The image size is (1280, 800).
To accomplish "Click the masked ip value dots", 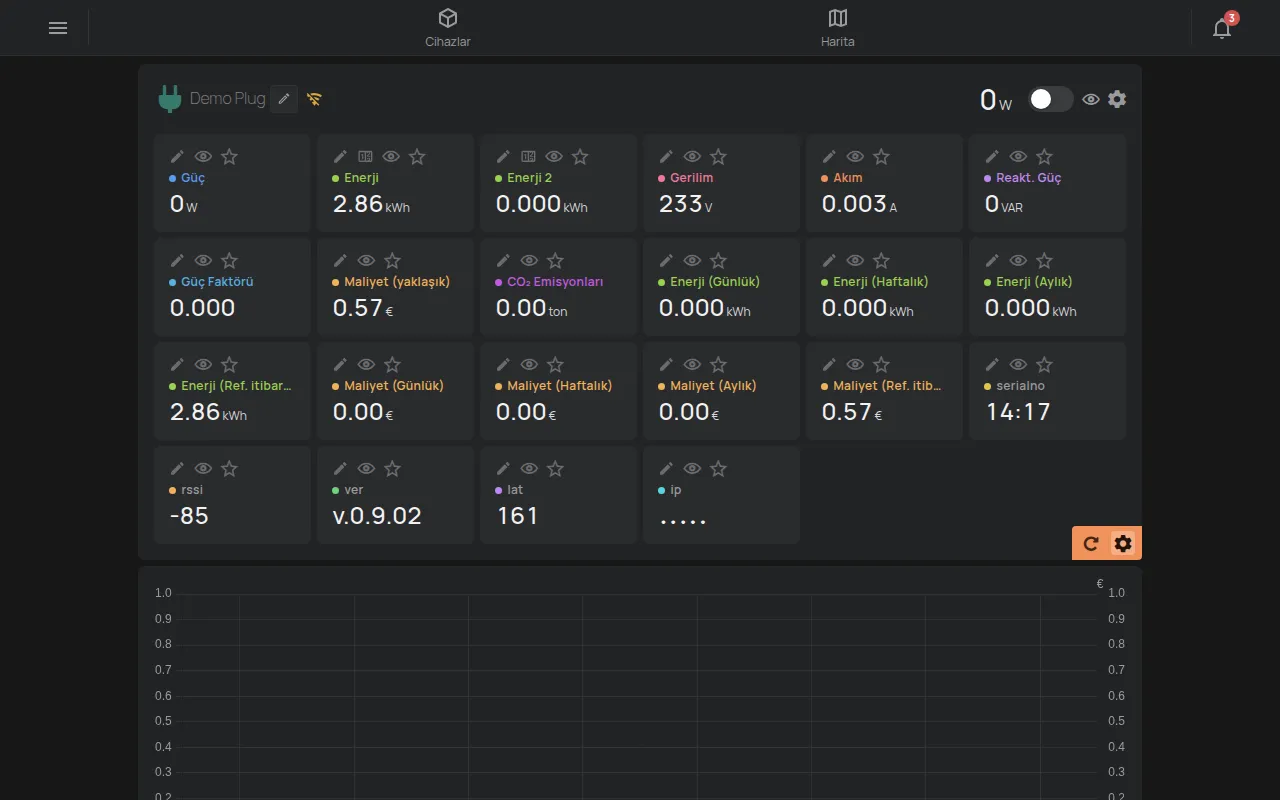I will pos(683,520).
